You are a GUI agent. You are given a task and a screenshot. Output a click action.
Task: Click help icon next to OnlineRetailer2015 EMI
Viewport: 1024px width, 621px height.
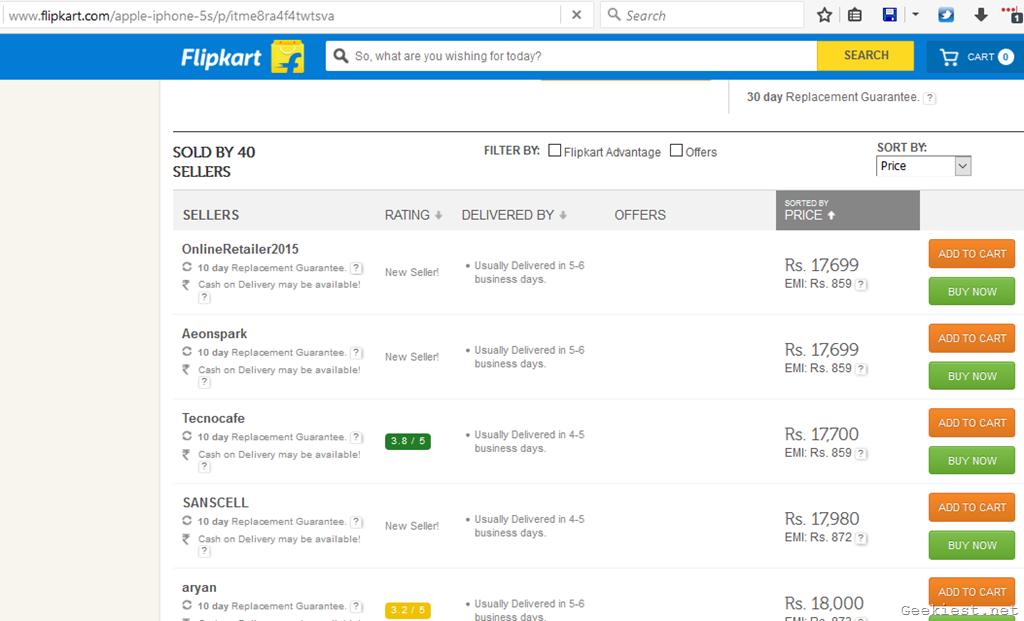pyautogui.click(x=862, y=284)
